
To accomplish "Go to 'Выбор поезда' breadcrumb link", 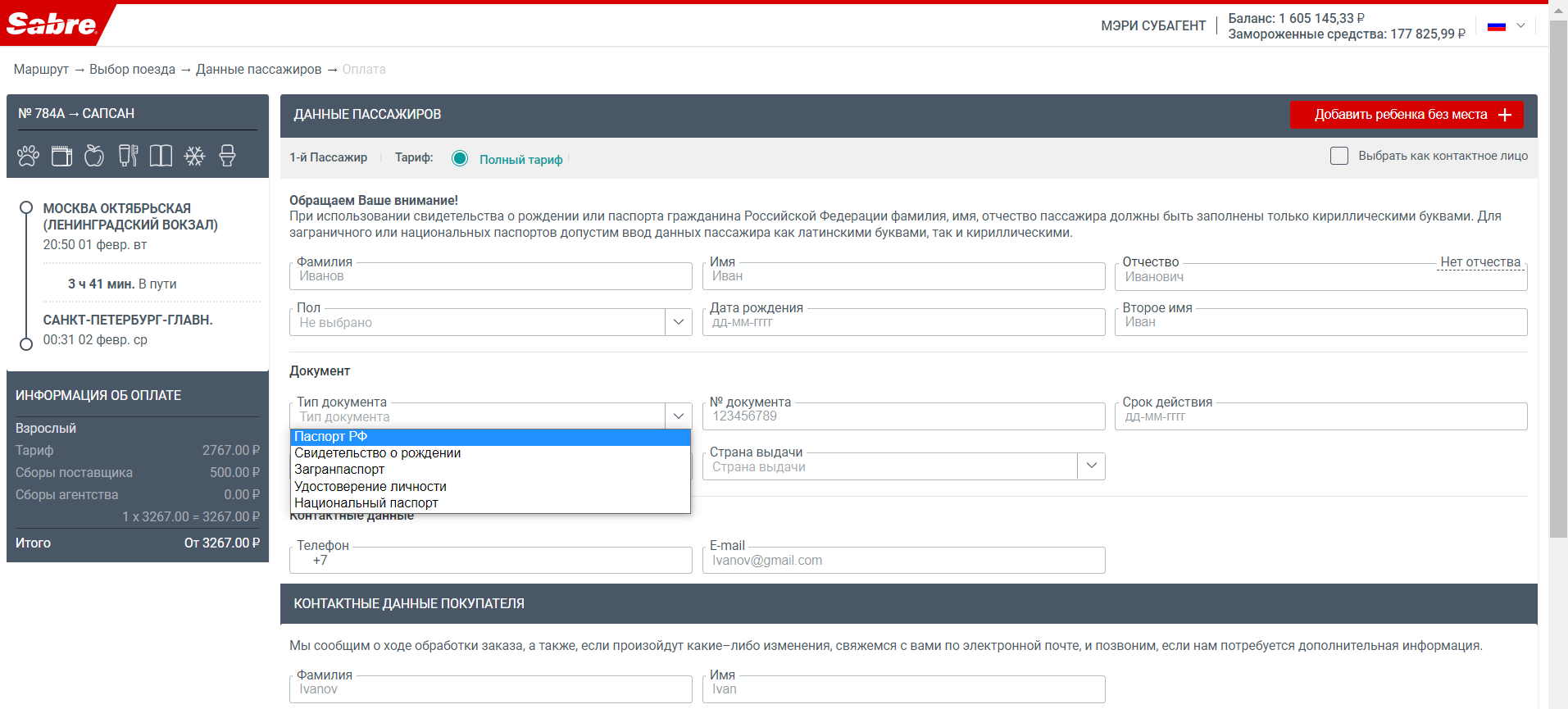I will 132,70.
